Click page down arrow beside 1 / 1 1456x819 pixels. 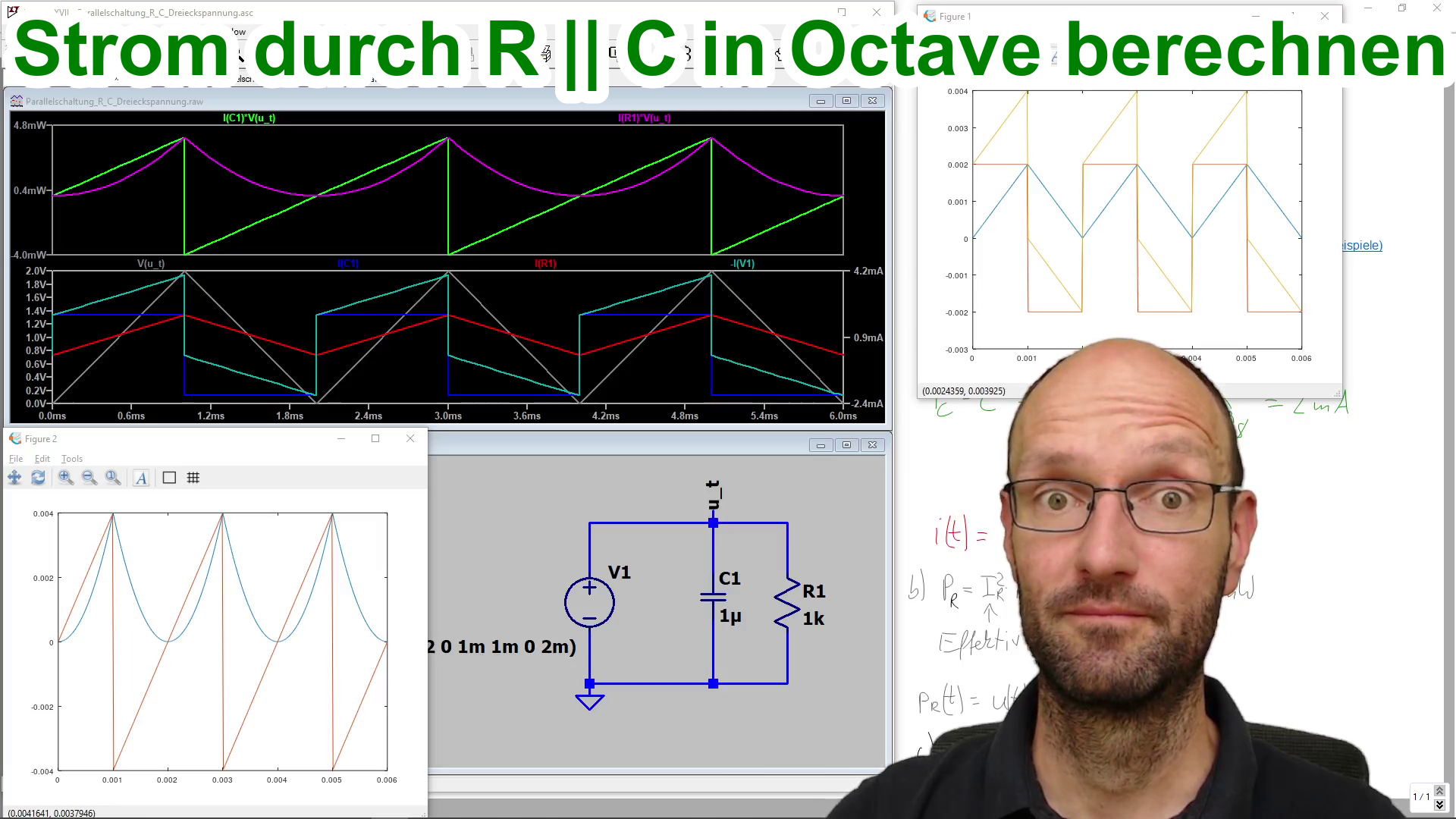[1439, 805]
